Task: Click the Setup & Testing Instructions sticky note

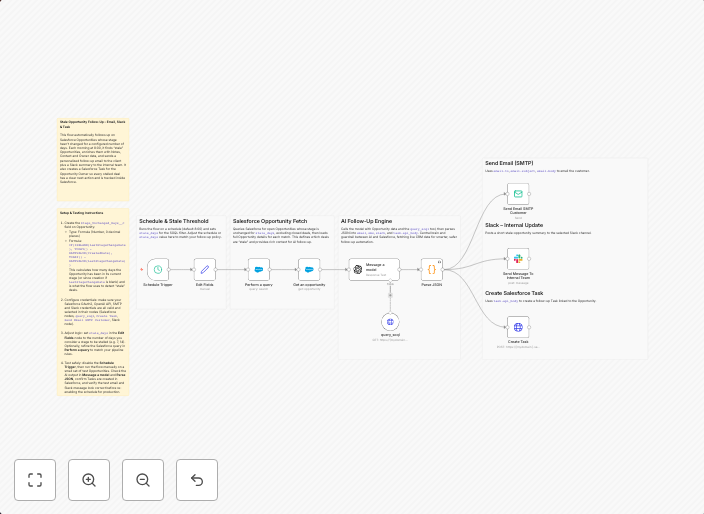Action: pyautogui.click(x=93, y=302)
